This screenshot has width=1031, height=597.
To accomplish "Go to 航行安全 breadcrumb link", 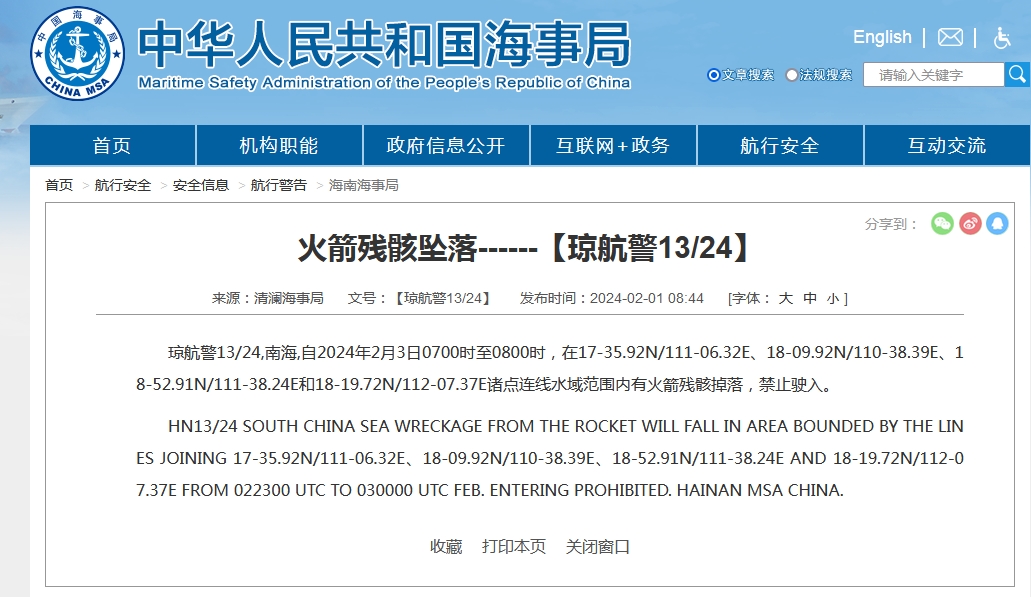I will (123, 185).
